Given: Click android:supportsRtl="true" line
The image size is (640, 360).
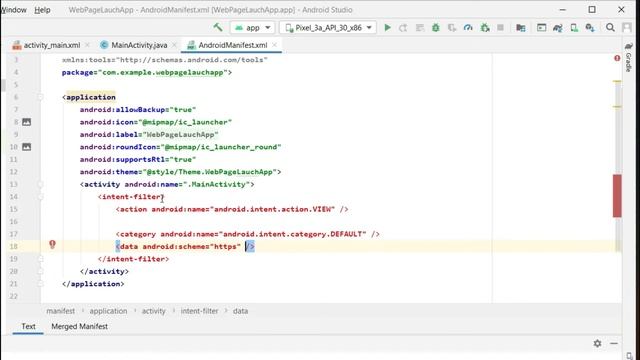Looking at the screenshot, I should pos(138,159).
